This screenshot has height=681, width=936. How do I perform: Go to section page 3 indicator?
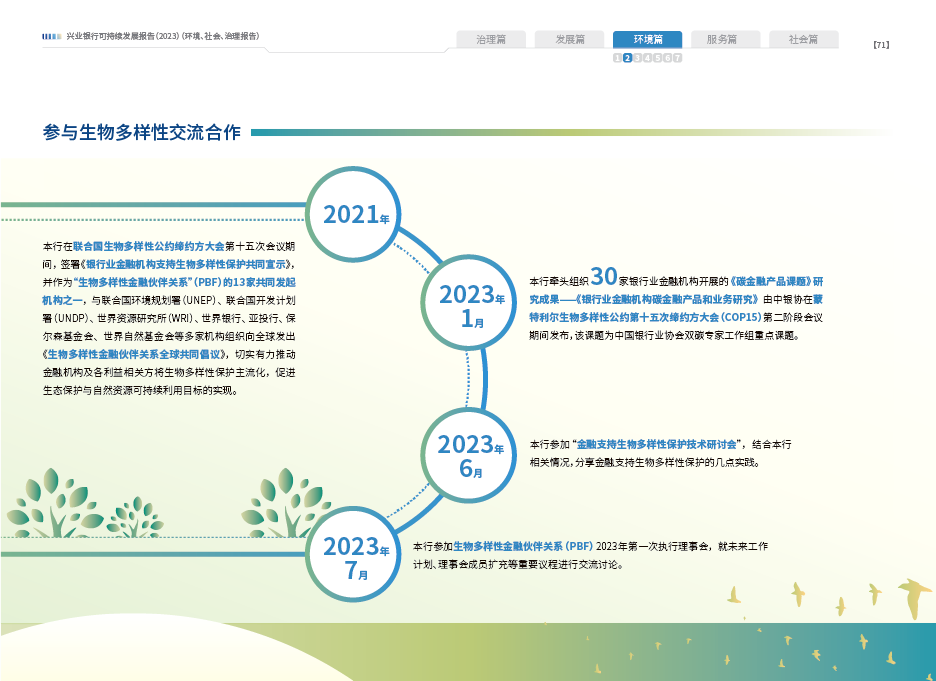pos(637,58)
